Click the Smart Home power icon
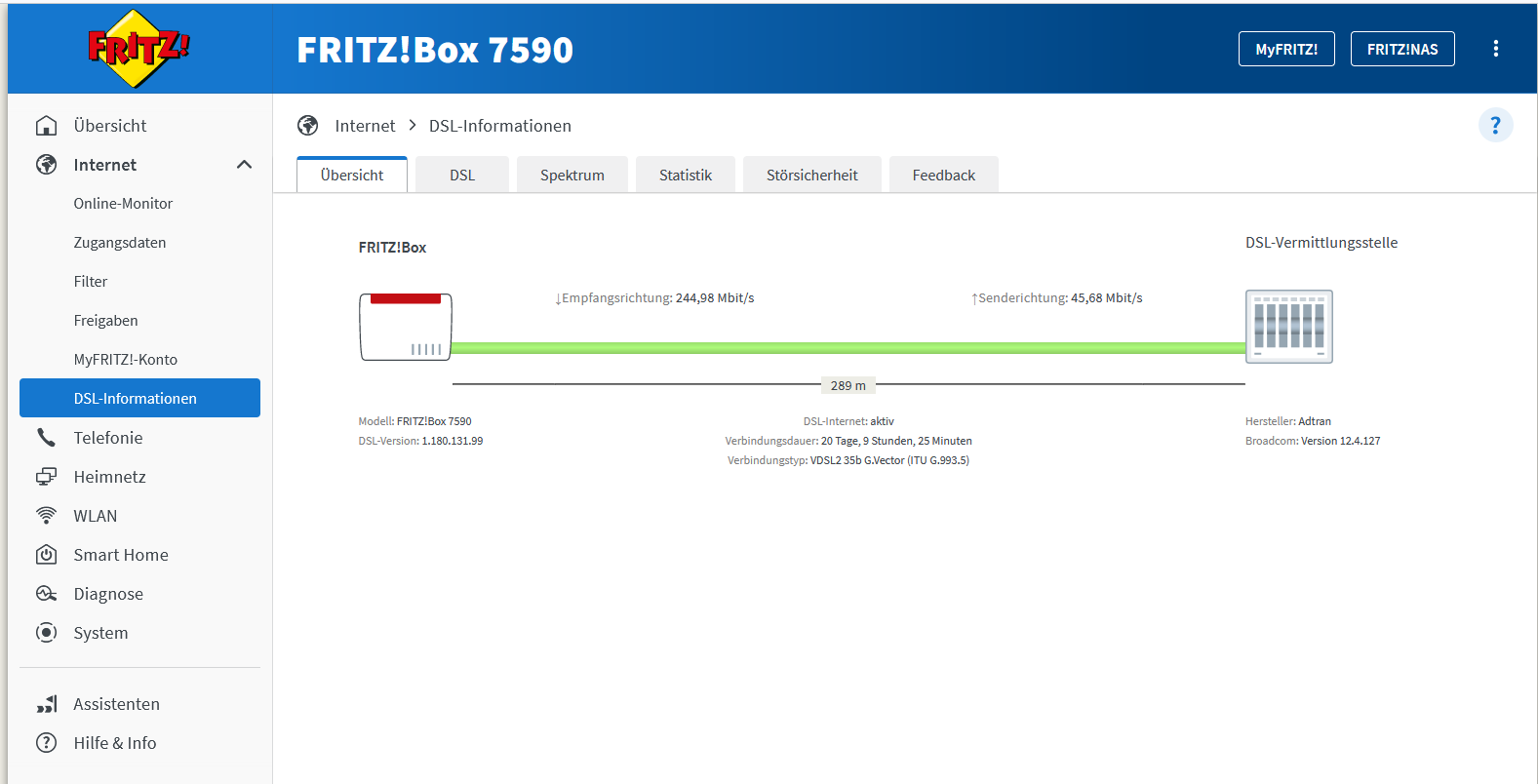Screen dimensions: 1538x784 (x=46, y=555)
